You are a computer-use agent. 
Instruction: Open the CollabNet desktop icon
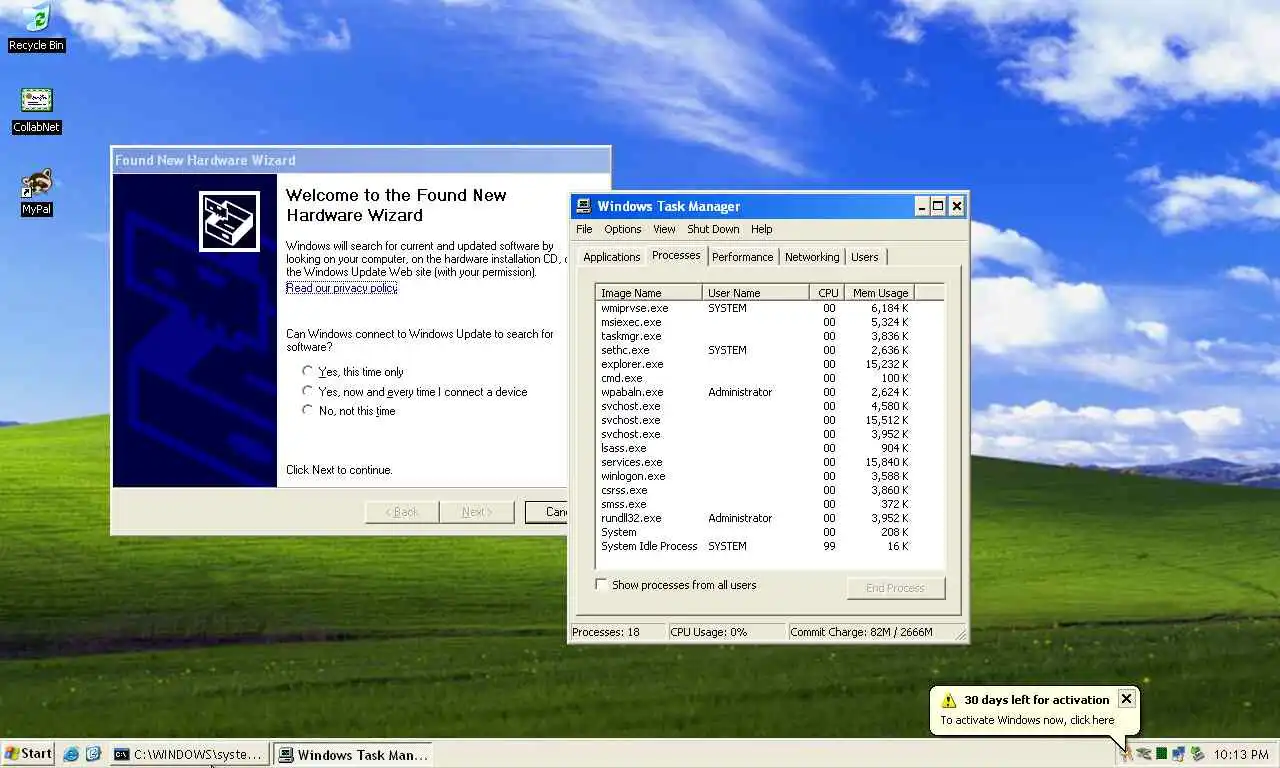(36, 110)
